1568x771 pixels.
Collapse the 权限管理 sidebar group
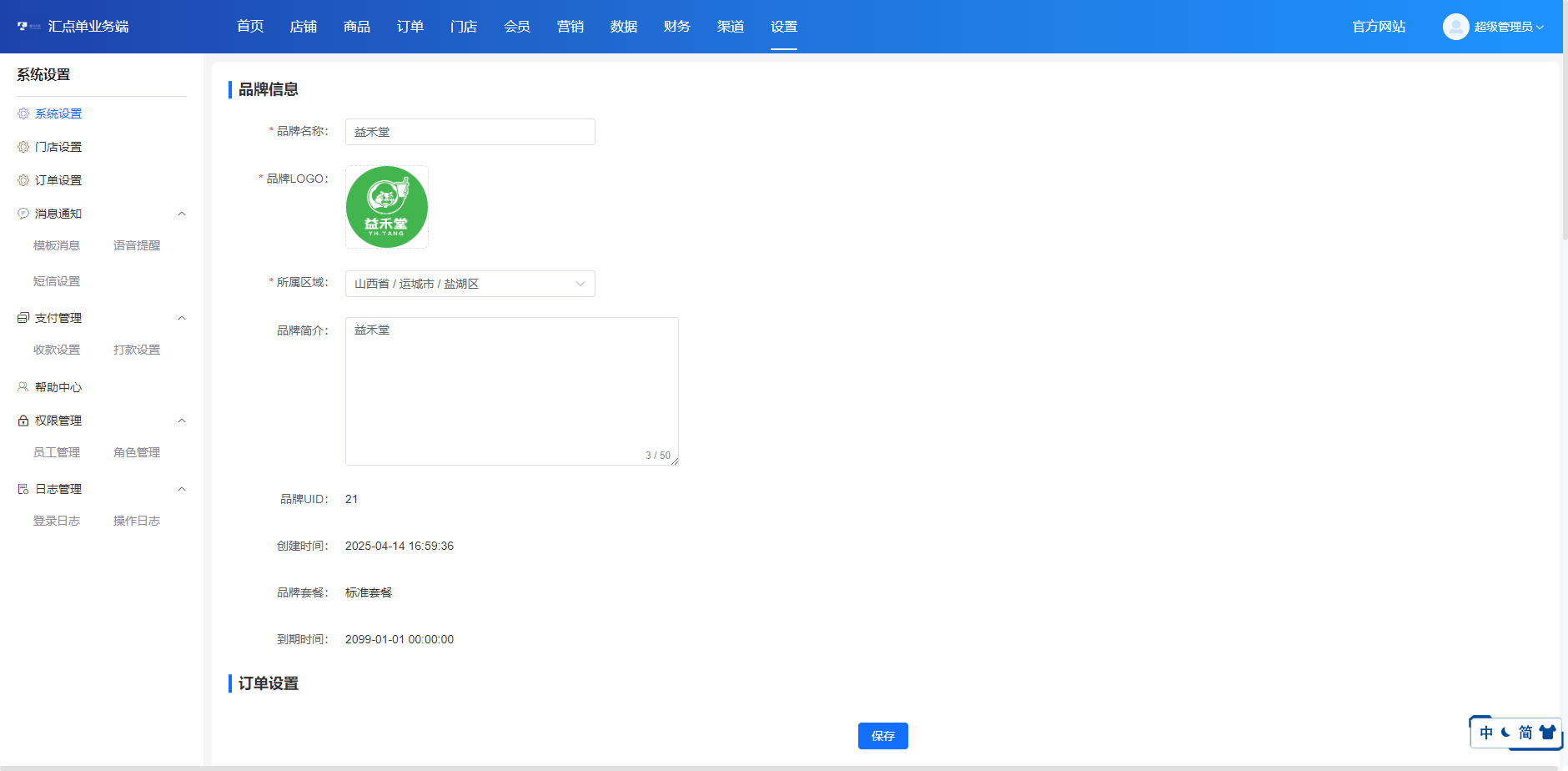(x=182, y=421)
